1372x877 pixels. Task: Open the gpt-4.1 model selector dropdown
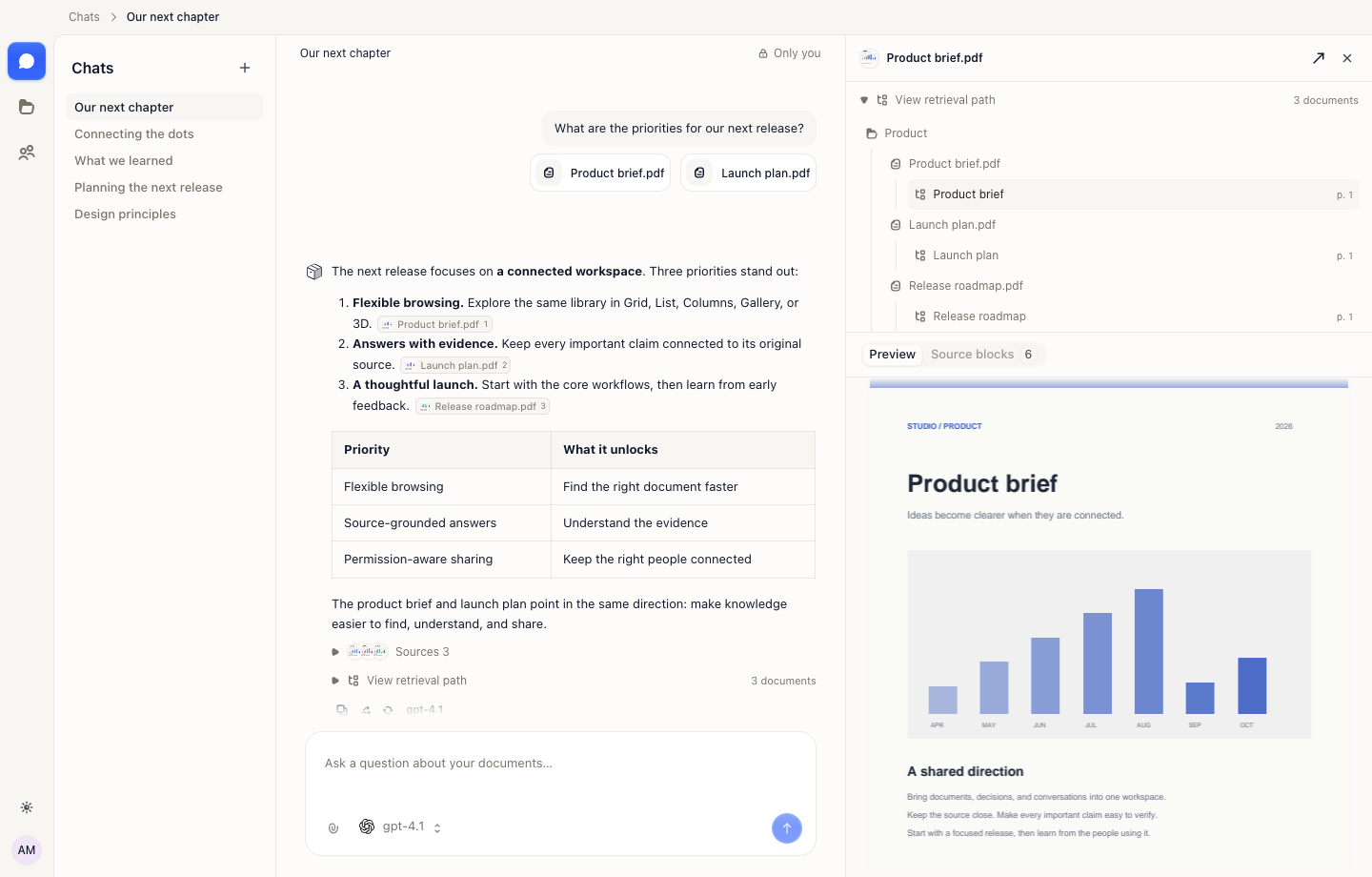coord(401,826)
